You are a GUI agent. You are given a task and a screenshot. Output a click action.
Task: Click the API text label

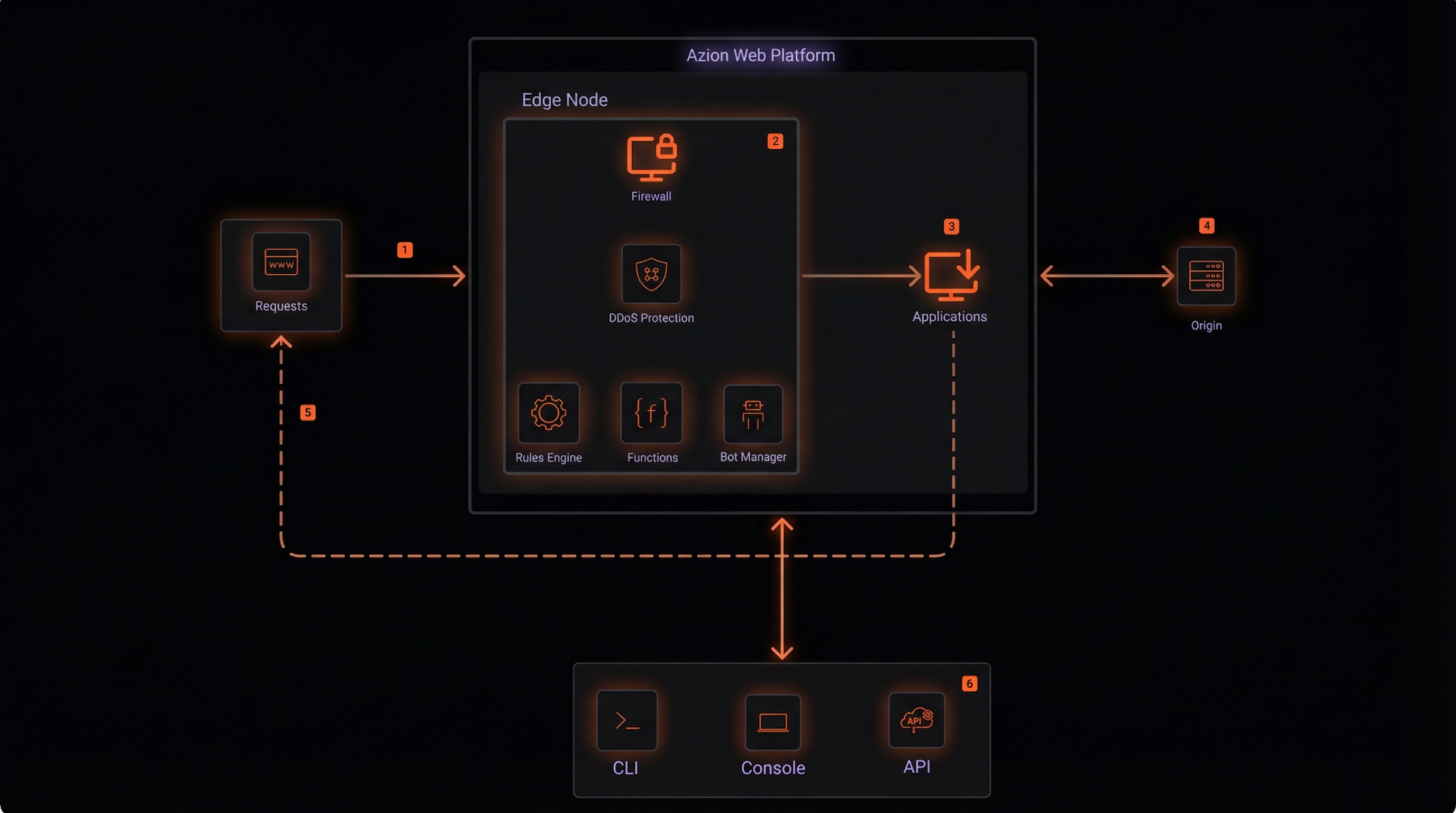coord(916,766)
